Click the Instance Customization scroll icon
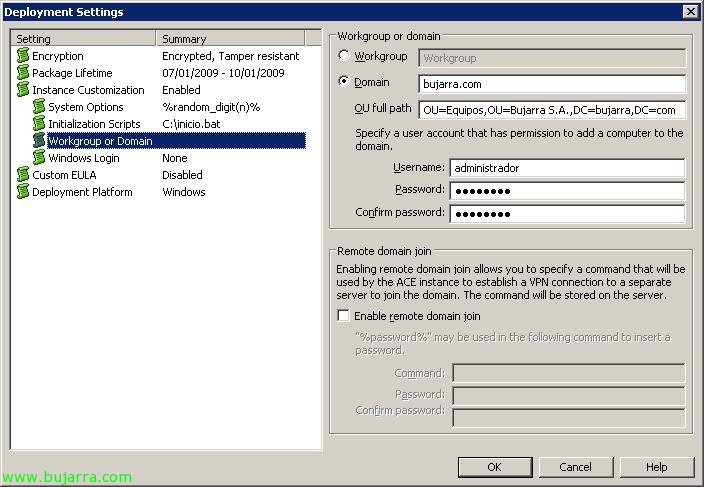This screenshot has width=704, height=487. click(22, 90)
